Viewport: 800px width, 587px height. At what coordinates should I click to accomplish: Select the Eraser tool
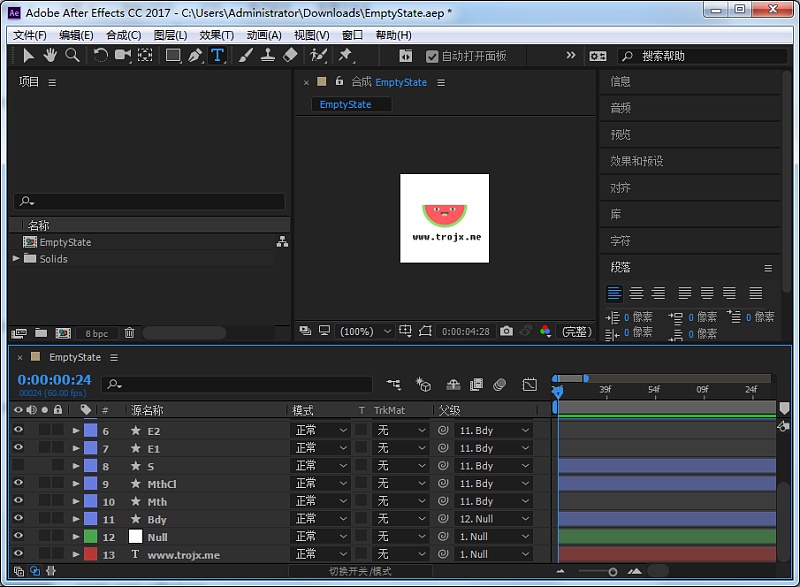[290, 55]
